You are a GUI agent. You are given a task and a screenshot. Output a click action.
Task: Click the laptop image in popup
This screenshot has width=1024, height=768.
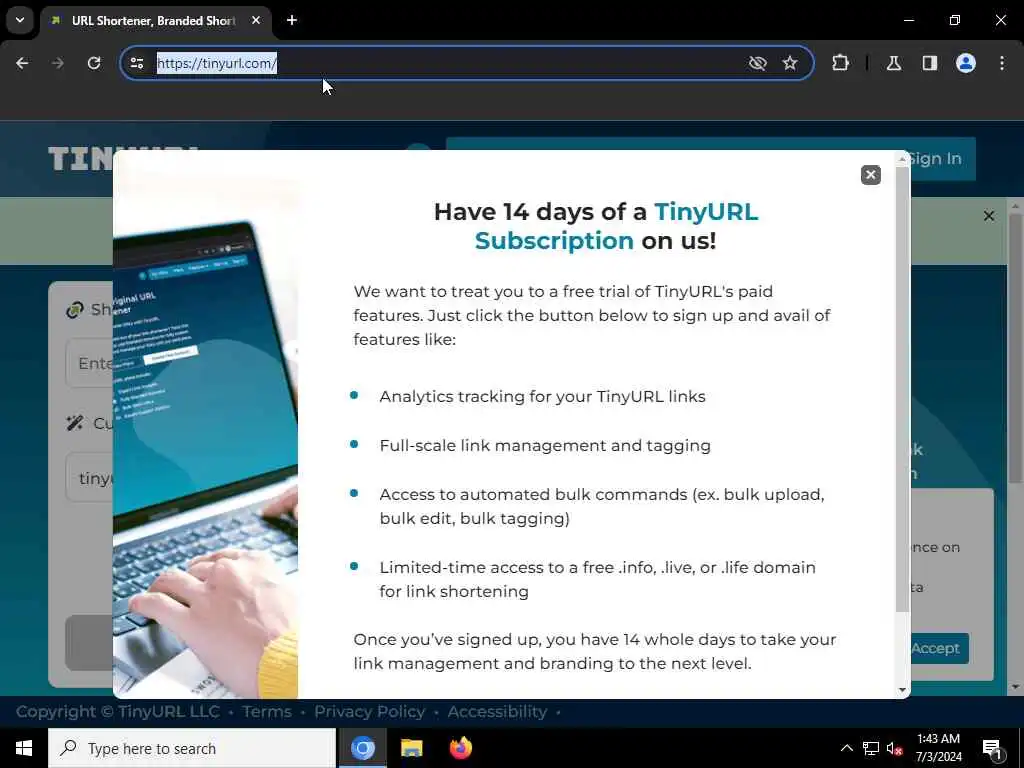click(206, 424)
